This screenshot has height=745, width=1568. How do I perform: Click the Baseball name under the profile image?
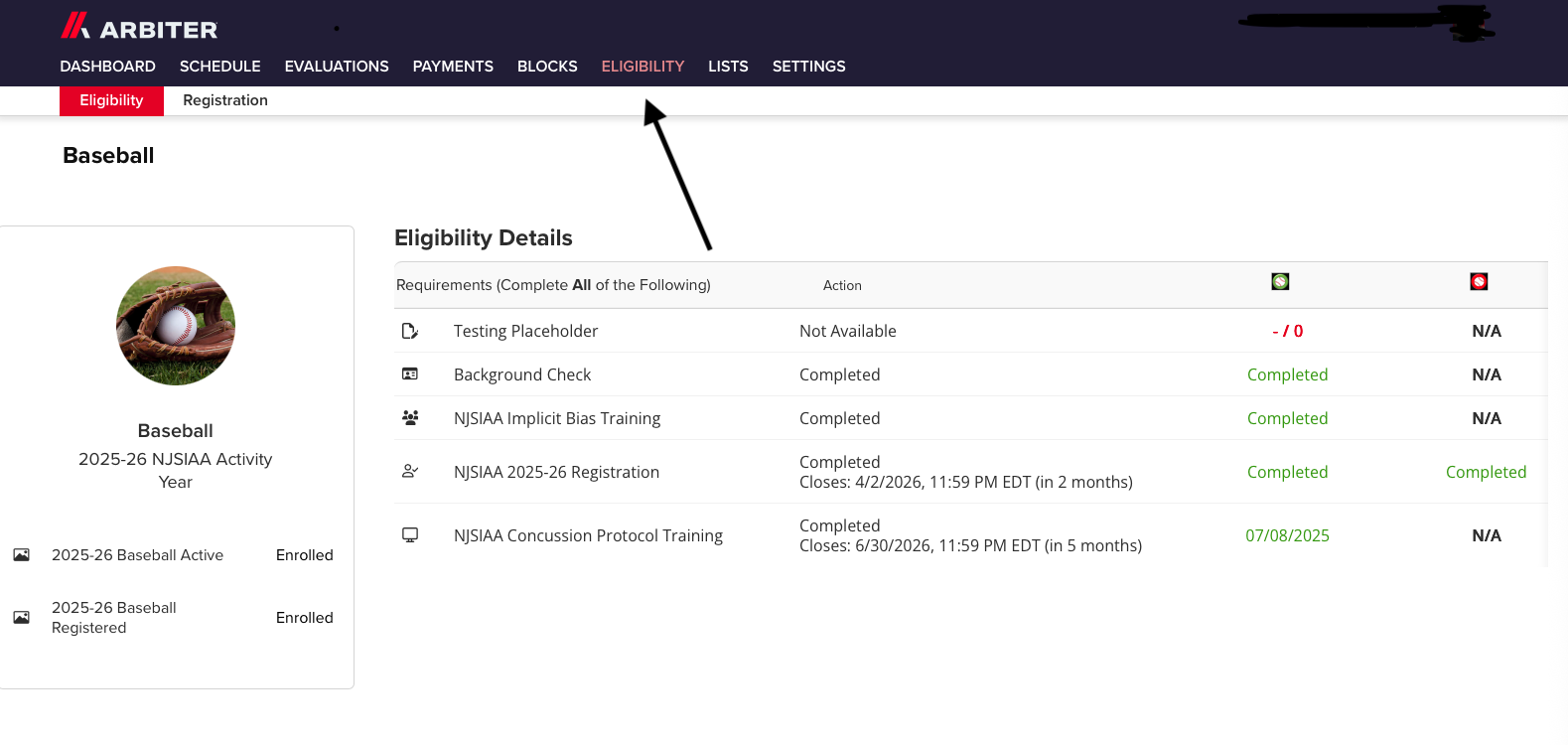click(176, 430)
